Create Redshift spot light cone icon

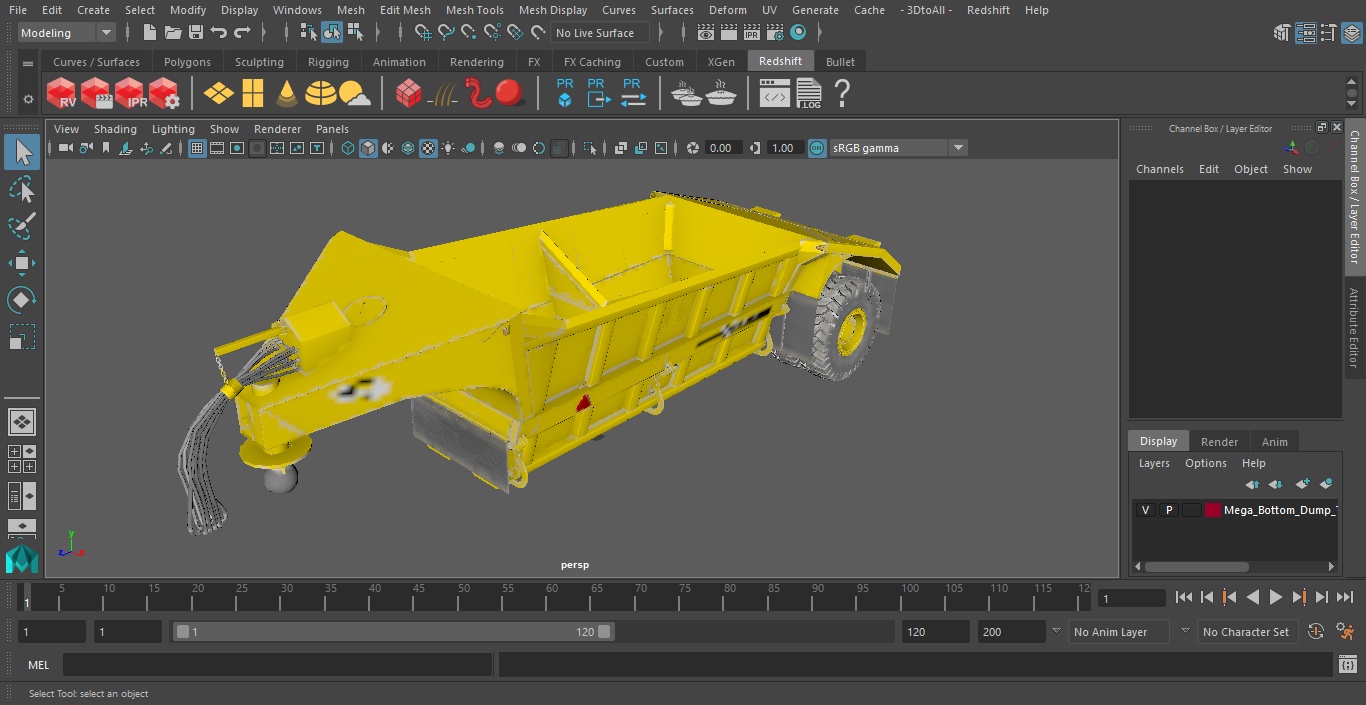tap(287, 94)
